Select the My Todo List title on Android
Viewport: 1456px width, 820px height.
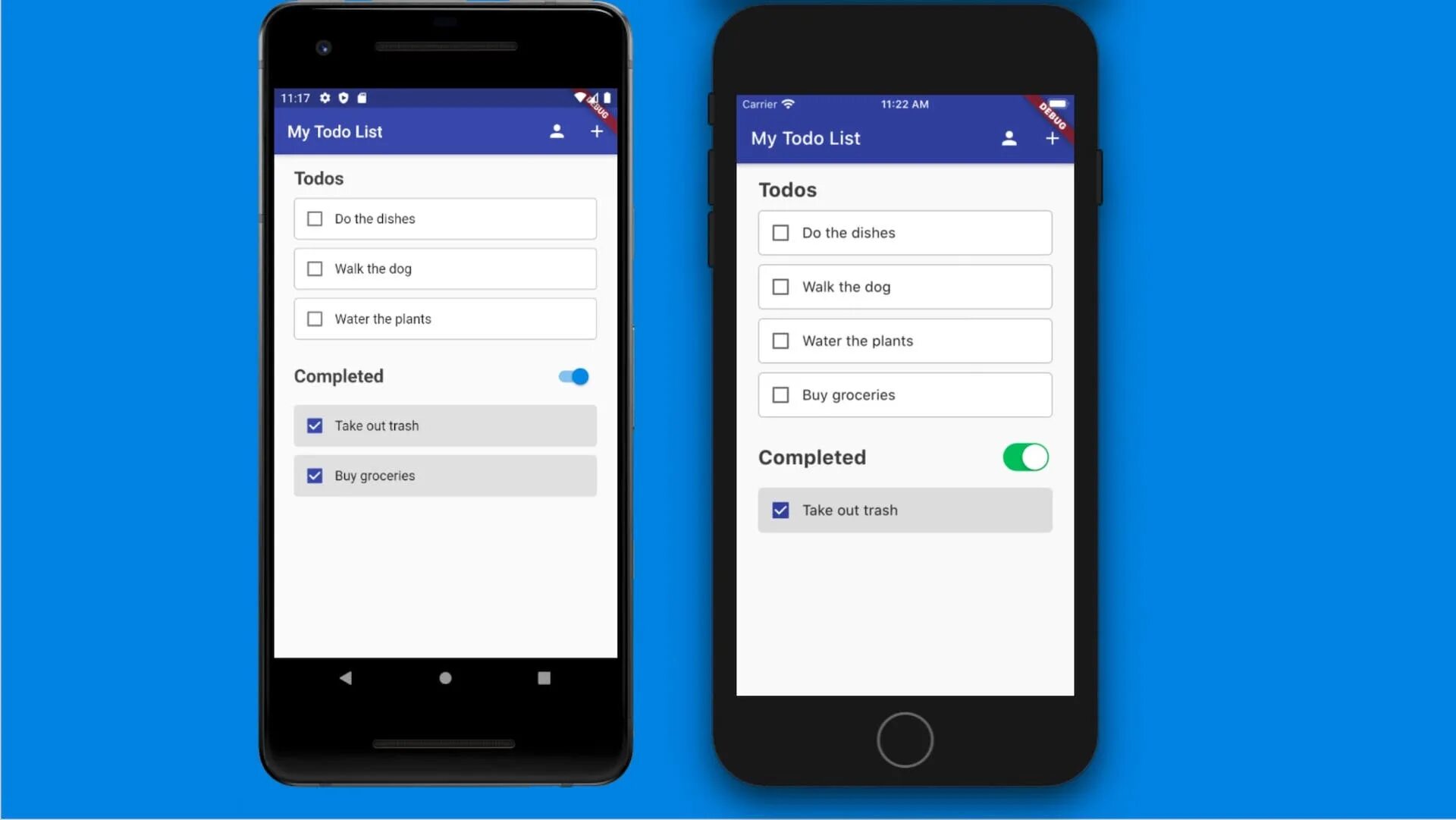tap(334, 130)
